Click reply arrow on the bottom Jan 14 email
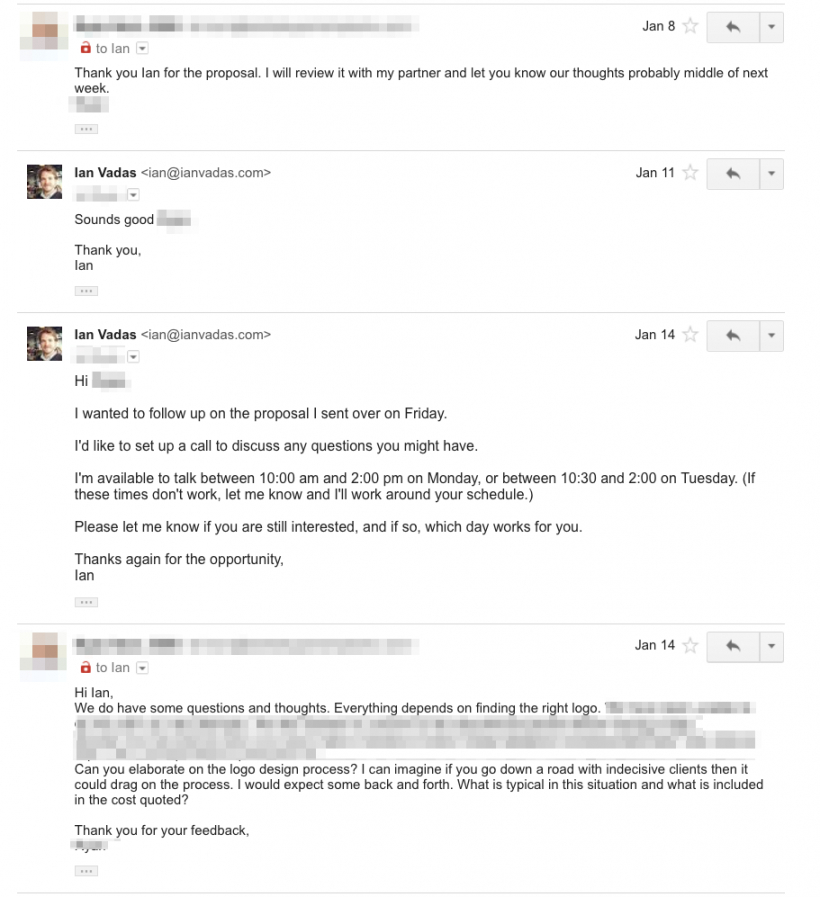Image resolution: width=820 pixels, height=897 pixels. coord(731,645)
